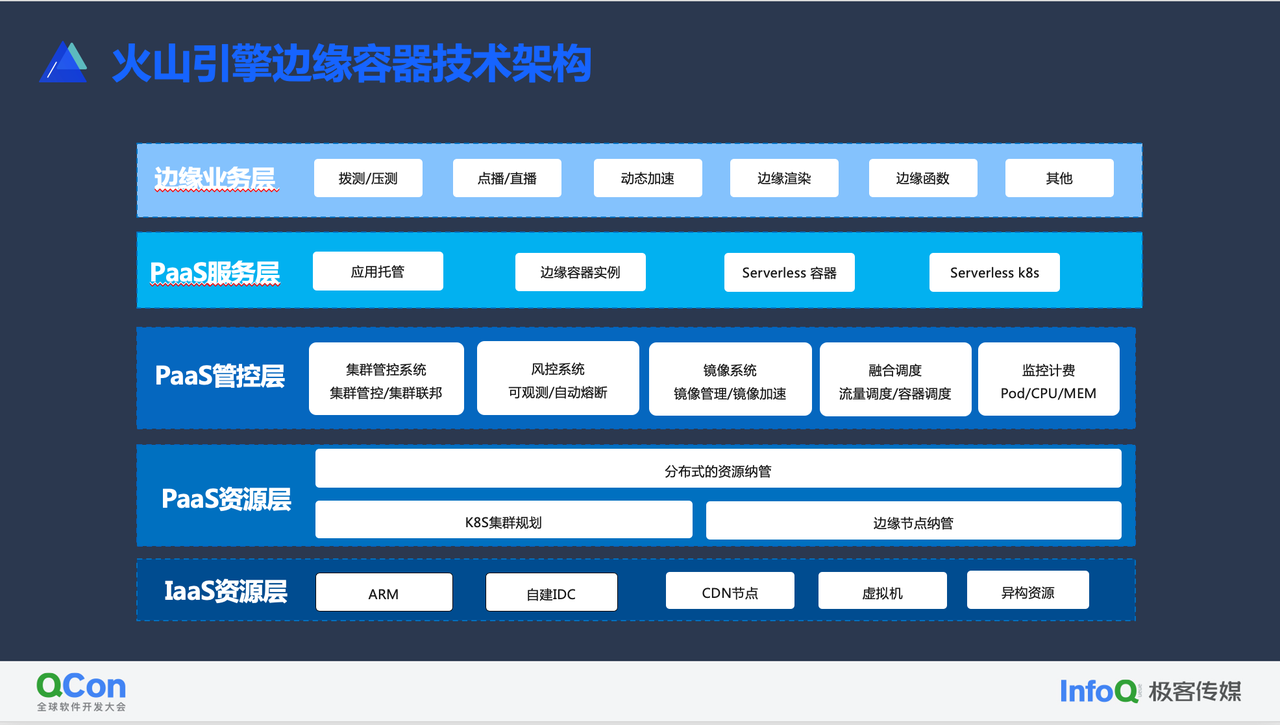
Task: Click the Volcano Engine triangle logo
Action: (x=63, y=62)
